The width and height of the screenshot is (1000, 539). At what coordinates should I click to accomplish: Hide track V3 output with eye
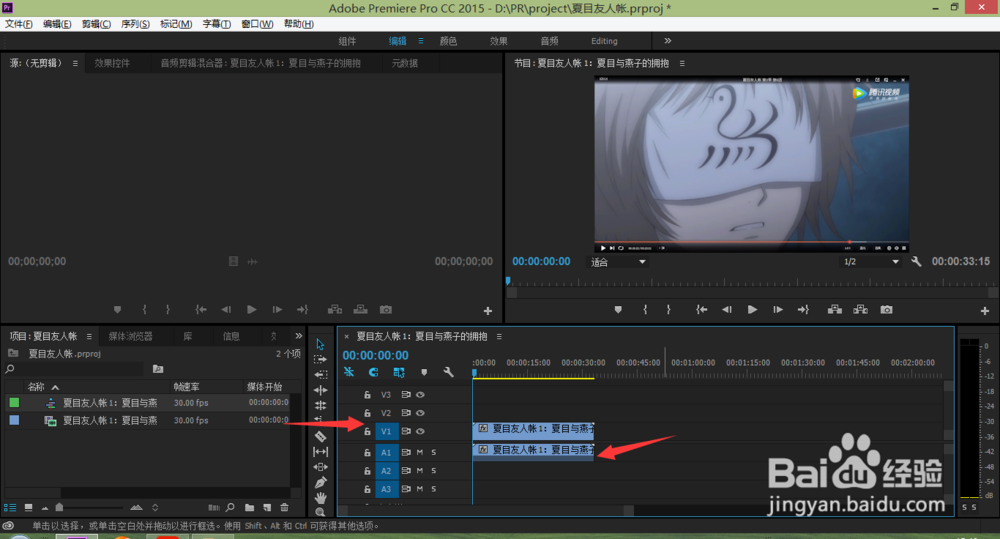click(420, 395)
